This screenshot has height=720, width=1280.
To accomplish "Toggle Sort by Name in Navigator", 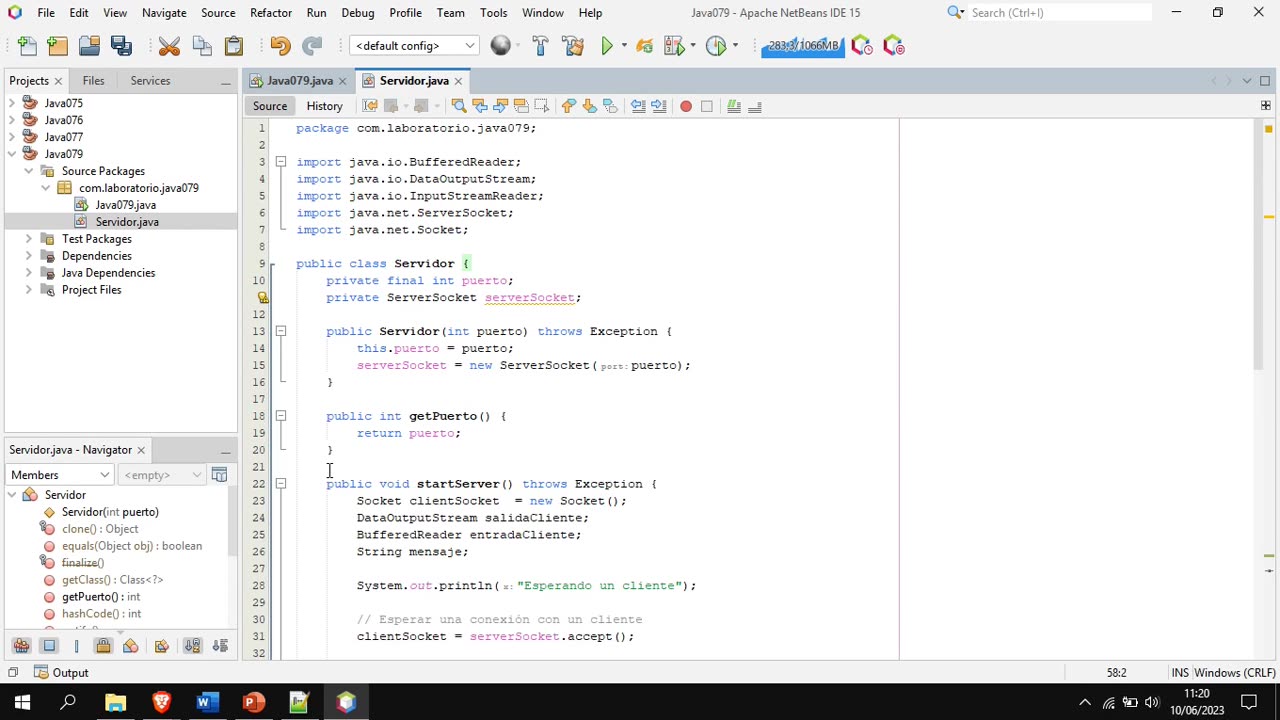I will coord(192,646).
